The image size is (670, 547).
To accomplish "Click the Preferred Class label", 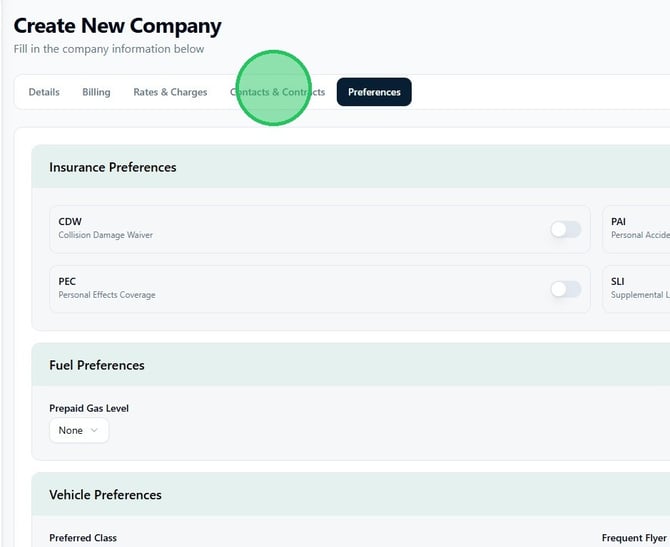I will (x=83, y=538).
